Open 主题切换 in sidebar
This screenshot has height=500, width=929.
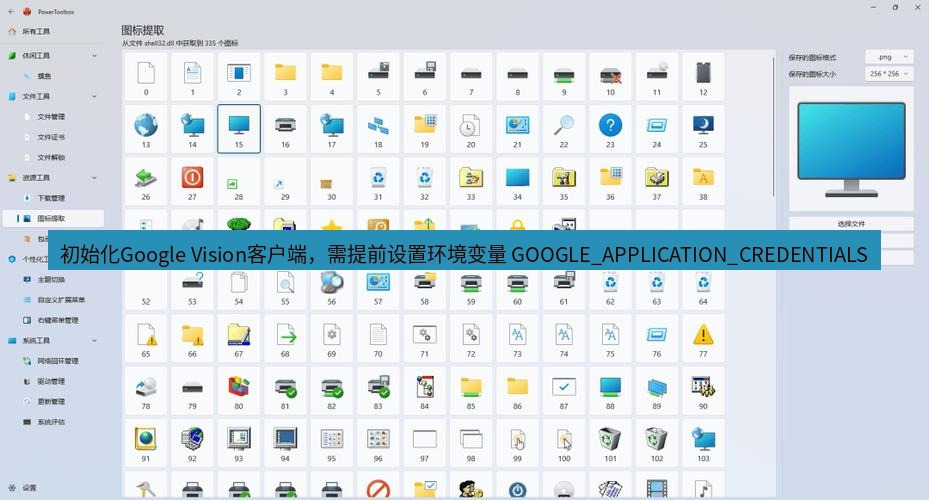click(x=52, y=279)
